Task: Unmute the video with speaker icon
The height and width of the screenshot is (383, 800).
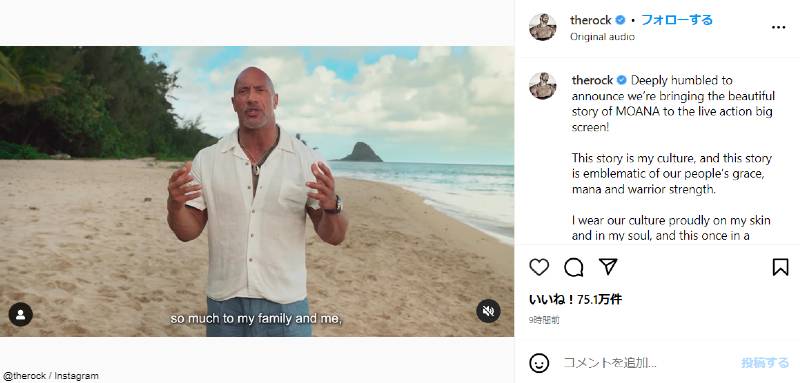Action: pos(488,311)
